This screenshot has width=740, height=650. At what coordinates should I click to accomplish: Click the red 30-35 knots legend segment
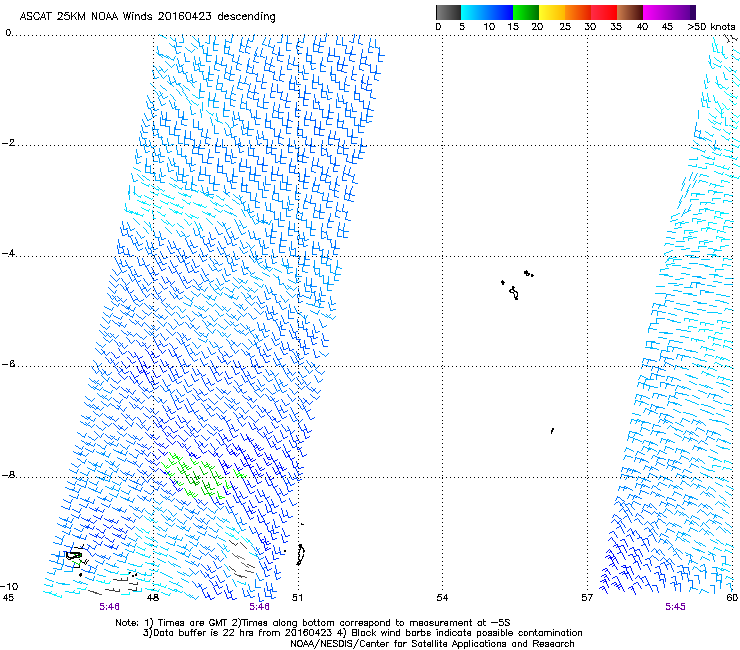pyautogui.click(x=604, y=13)
